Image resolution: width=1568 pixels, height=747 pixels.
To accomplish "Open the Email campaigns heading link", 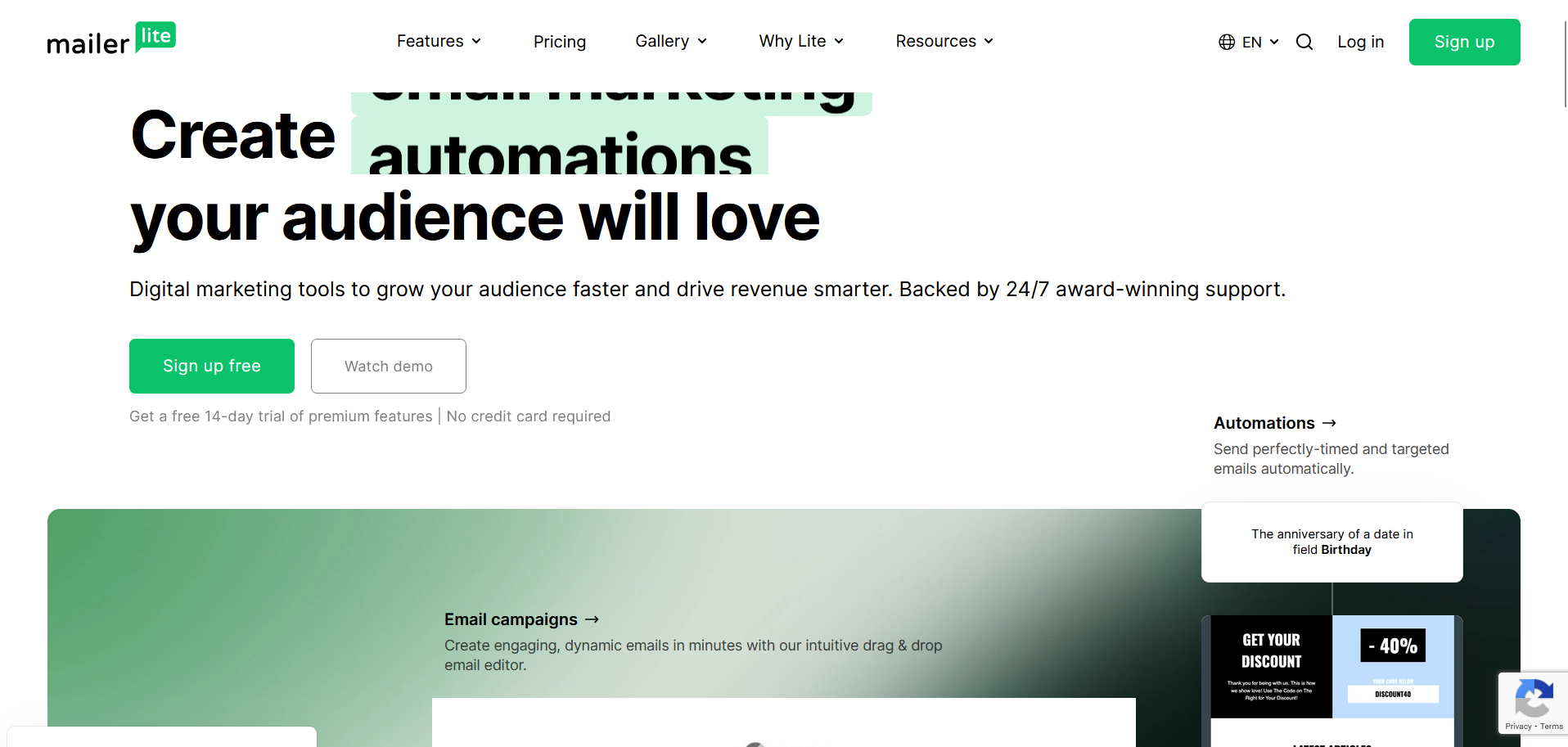I will tap(521, 619).
